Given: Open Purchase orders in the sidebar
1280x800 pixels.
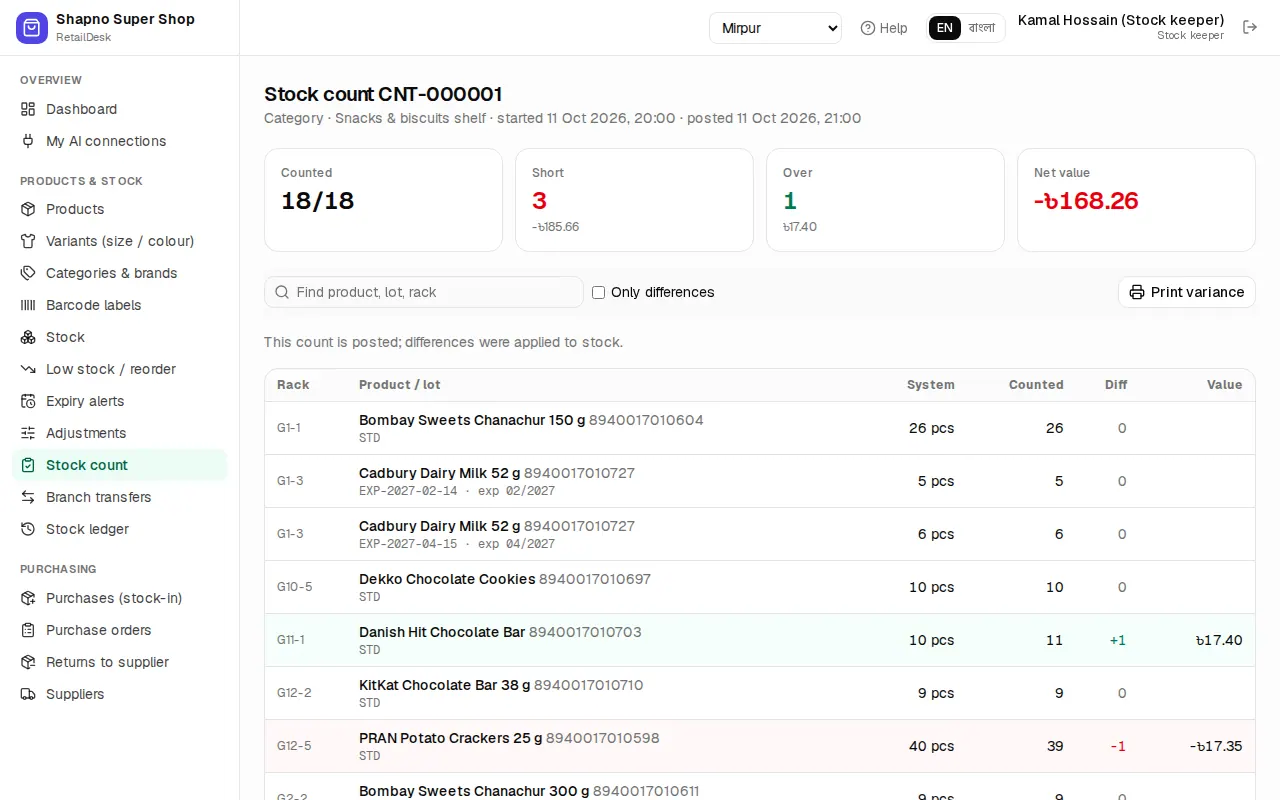Looking at the screenshot, I should click(119, 630).
